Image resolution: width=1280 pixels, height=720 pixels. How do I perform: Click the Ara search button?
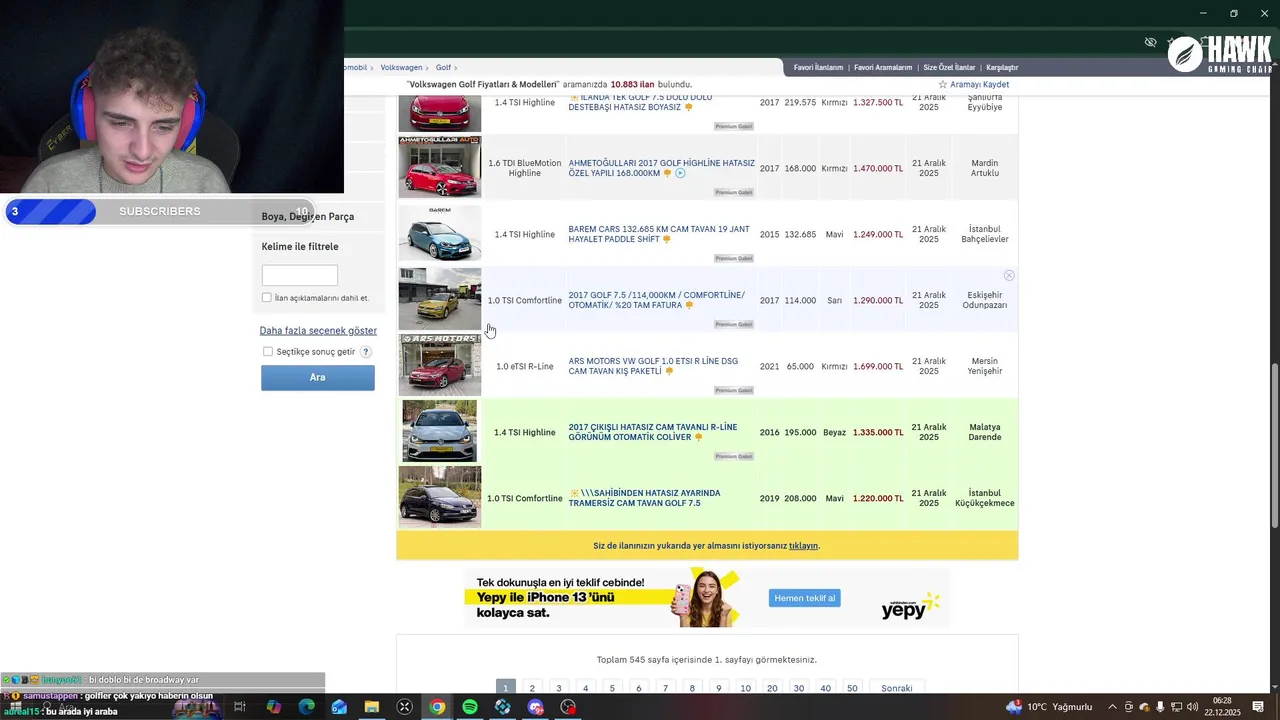coord(318,377)
